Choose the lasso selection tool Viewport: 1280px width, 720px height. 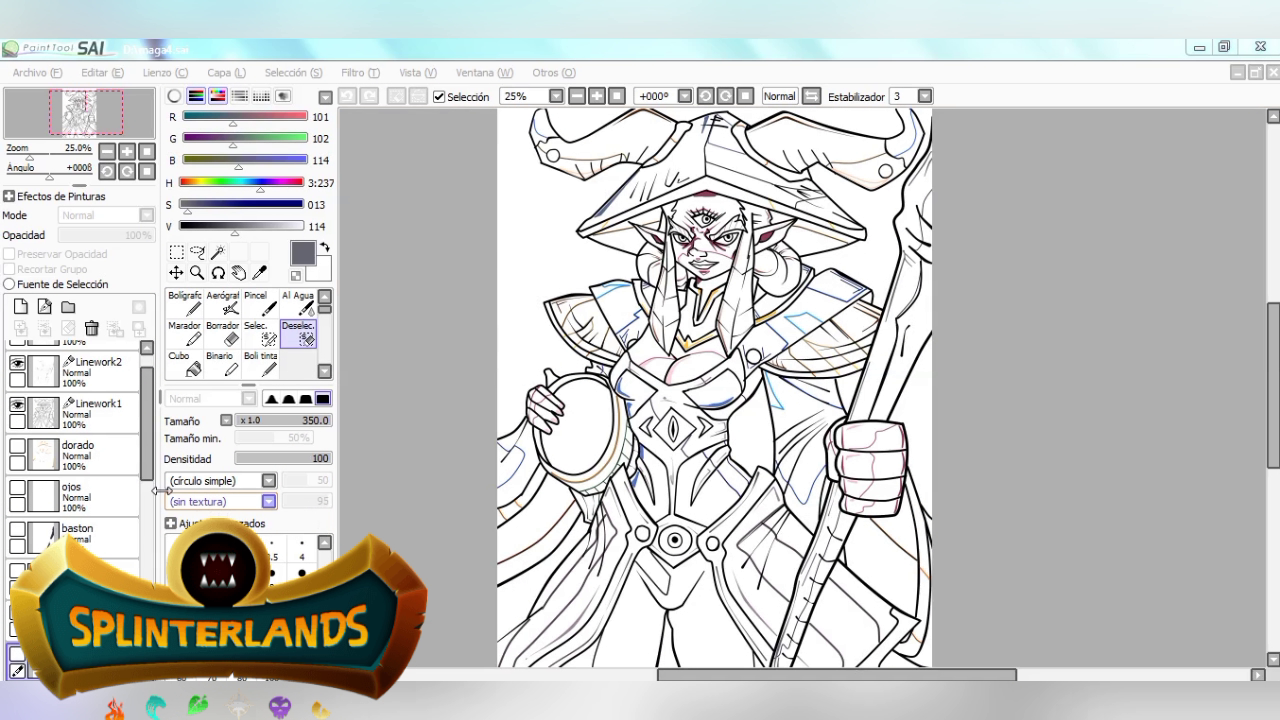click(x=197, y=253)
